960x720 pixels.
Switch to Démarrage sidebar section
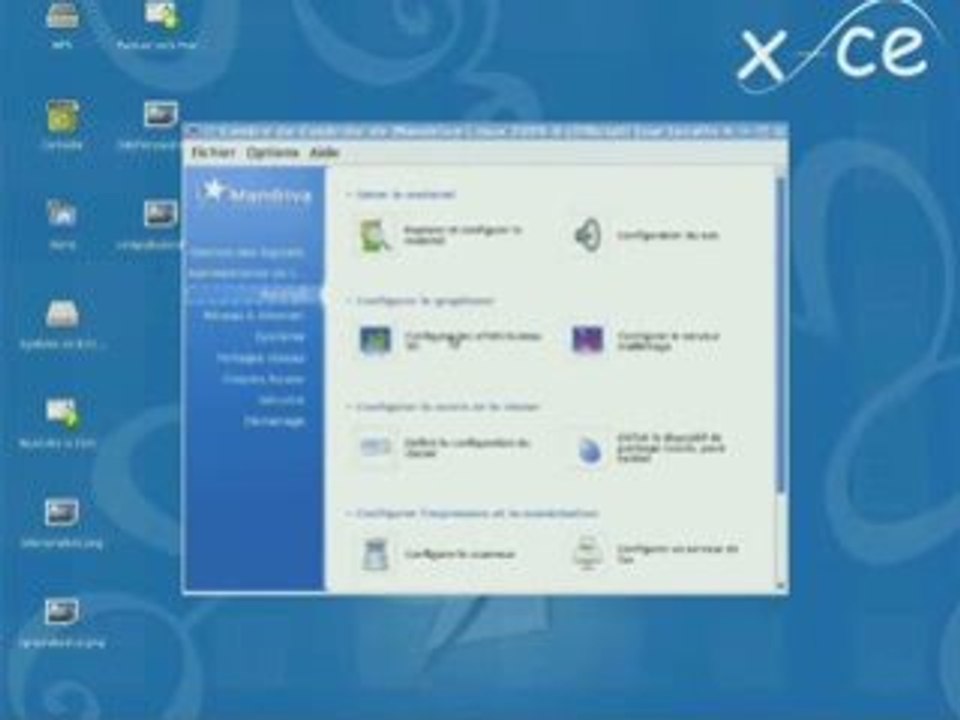(274, 421)
